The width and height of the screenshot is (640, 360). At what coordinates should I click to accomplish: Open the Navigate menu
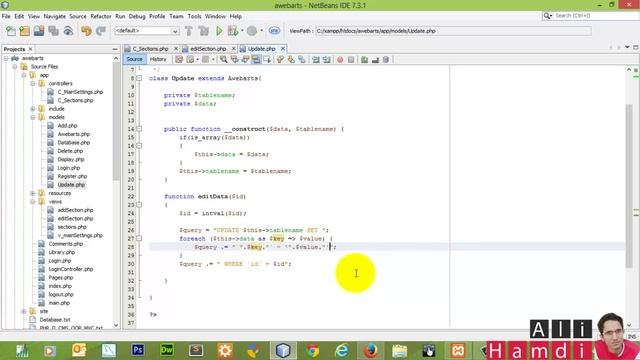point(55,16)
